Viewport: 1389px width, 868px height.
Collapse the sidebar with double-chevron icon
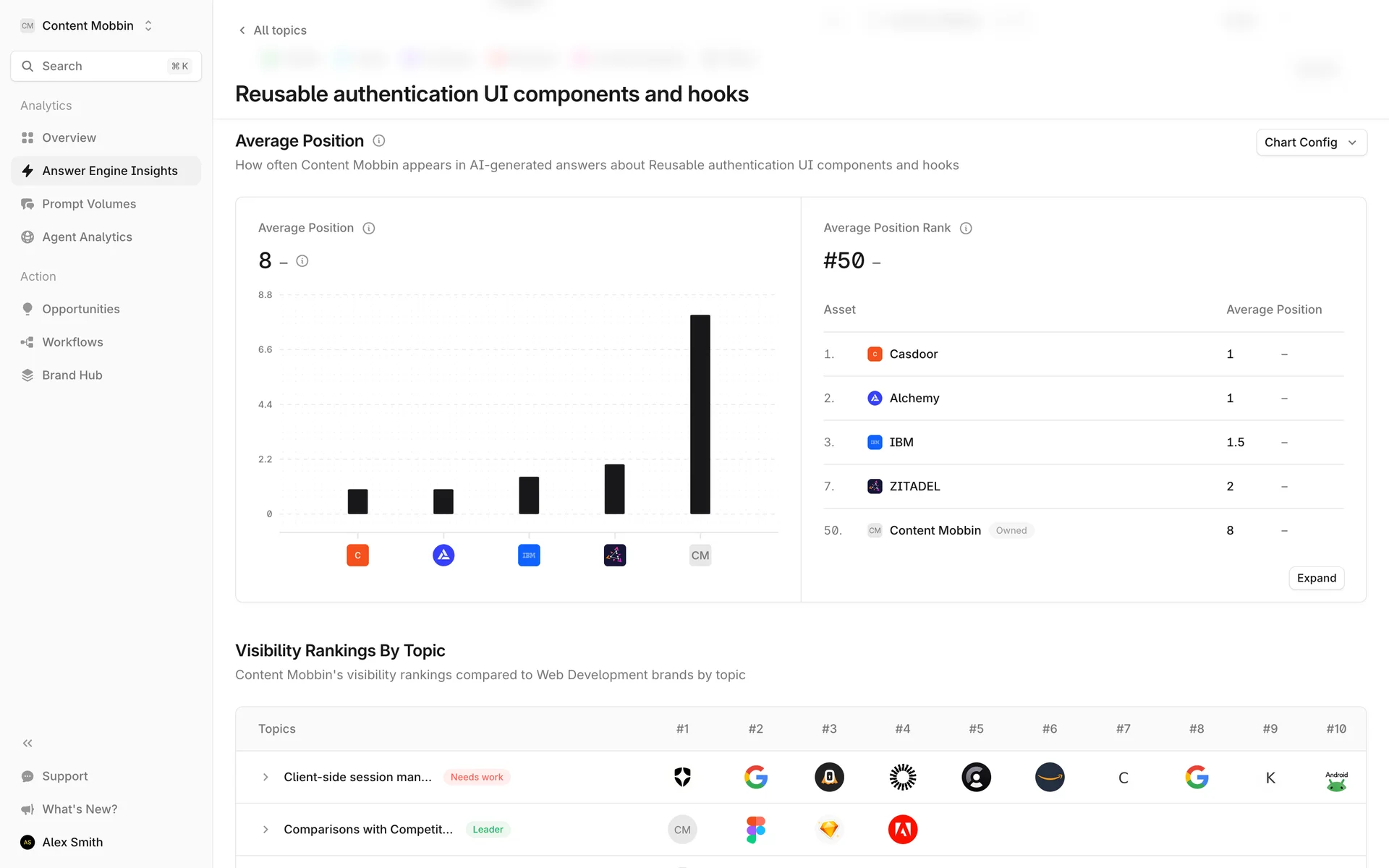(x=27, y=743)
